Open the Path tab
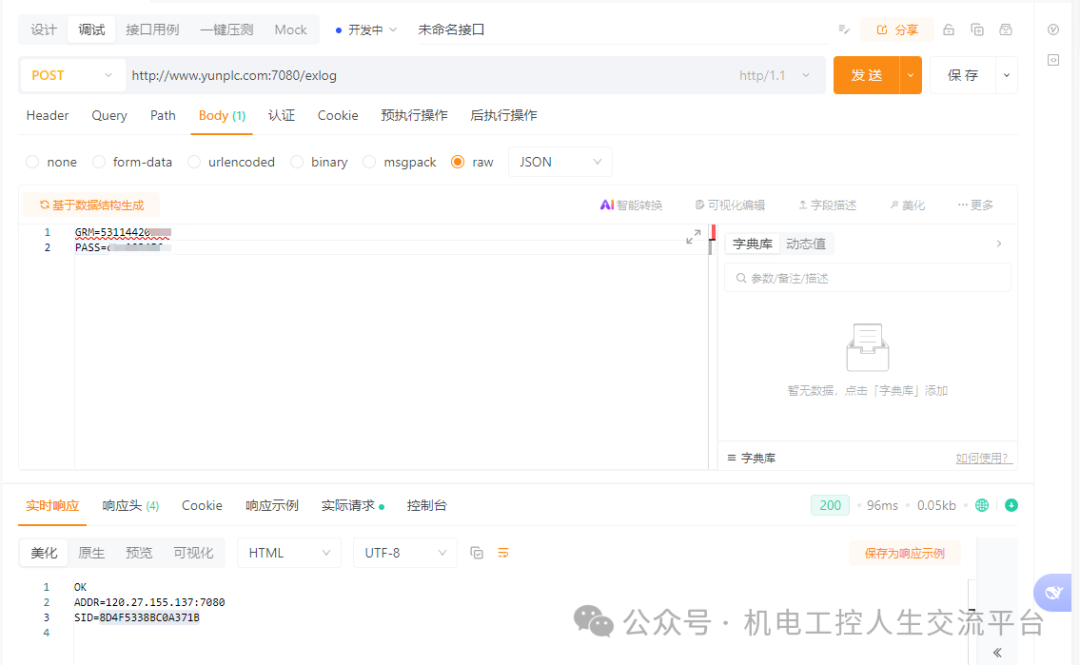Viewport: 1080px width, 665px height. 163,115
